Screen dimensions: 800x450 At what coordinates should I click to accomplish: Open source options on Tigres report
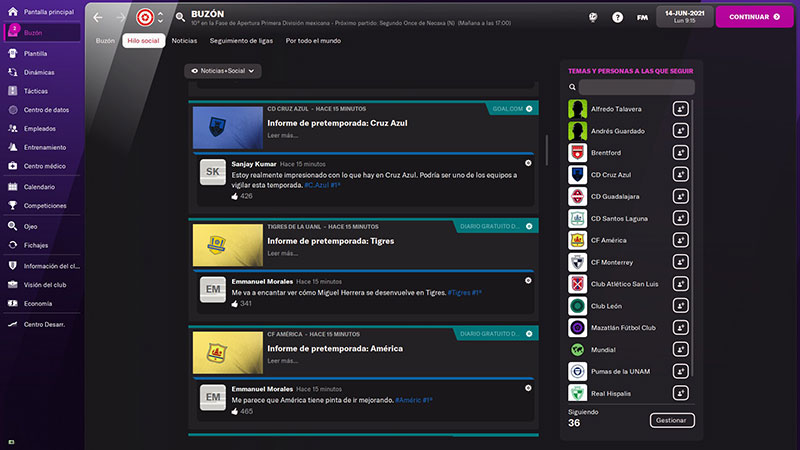coord(529,226)
